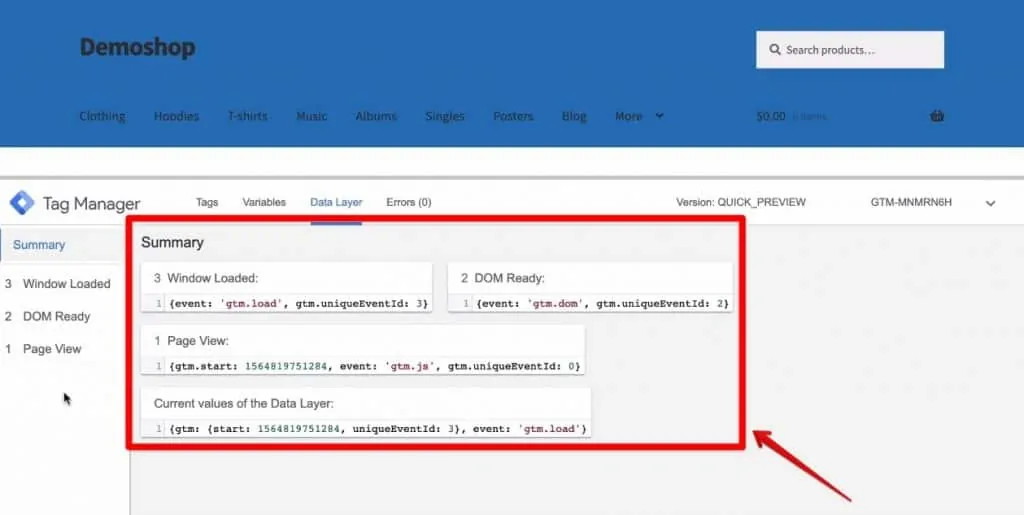Screen dimensions: 1024x515
Task: Expand the More menu chevron
Action: 660,116
